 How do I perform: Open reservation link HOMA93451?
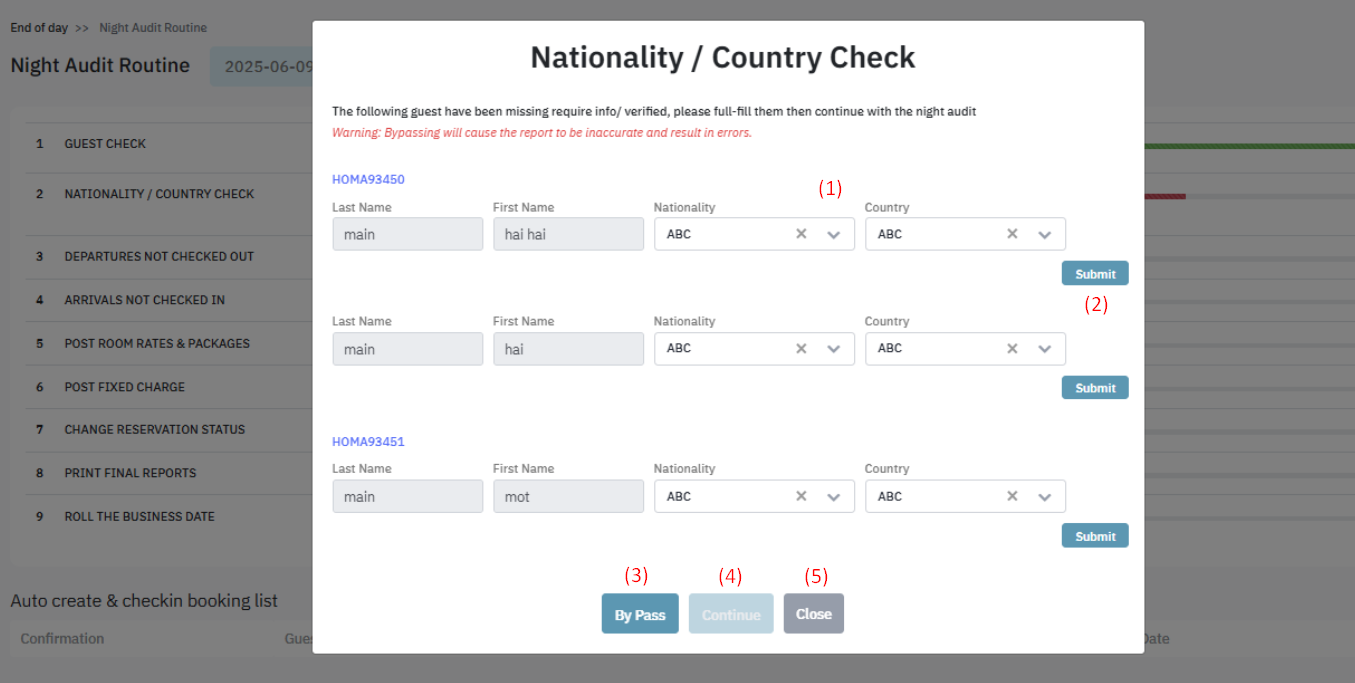point(368,442)
